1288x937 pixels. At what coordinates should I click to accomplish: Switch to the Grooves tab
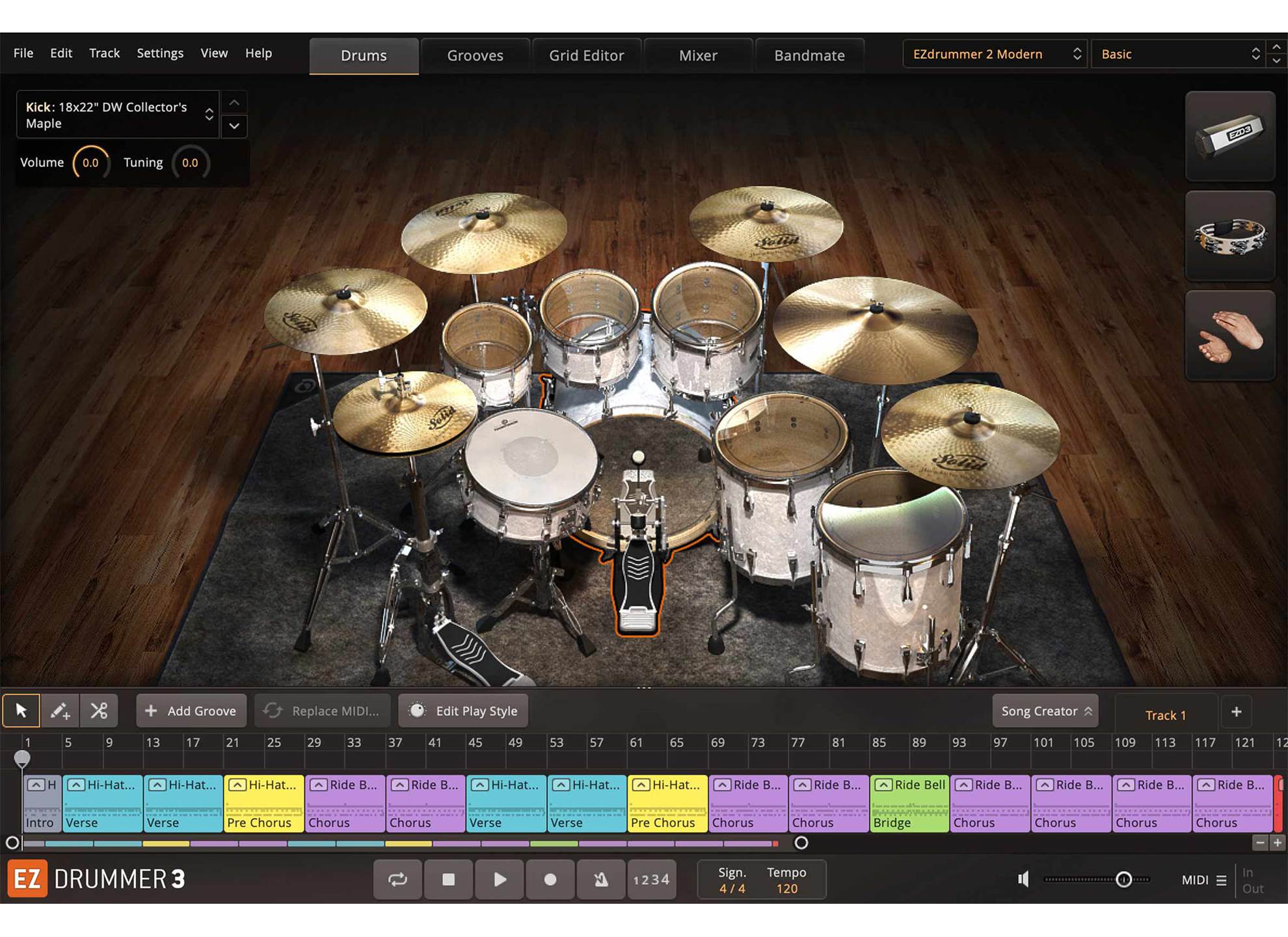coord(475,56)
